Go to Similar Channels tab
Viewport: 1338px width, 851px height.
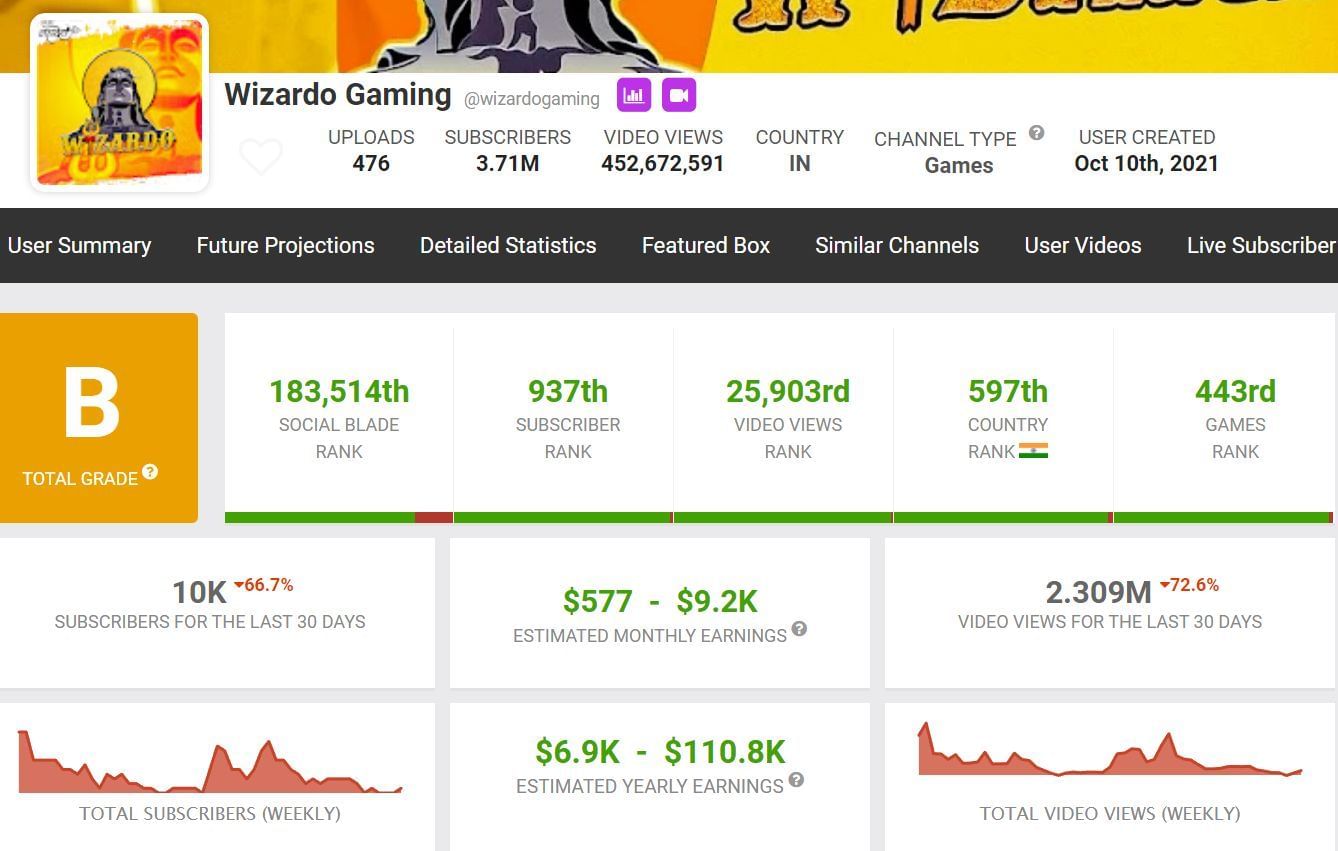point(897,245)
